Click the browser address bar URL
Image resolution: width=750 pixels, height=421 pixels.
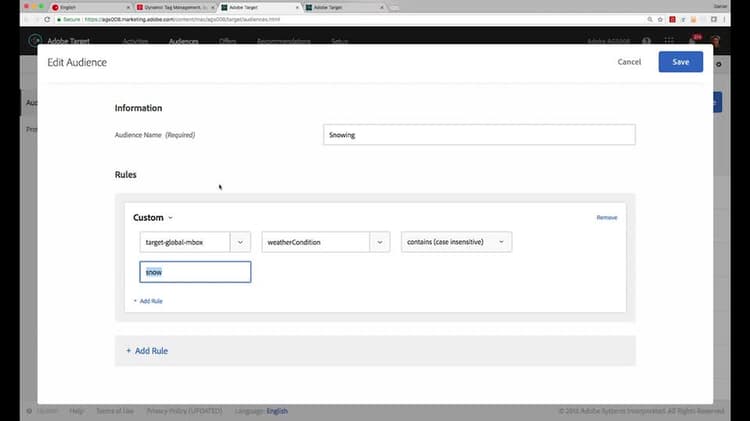pyautogui.click(x=182, y=20)
